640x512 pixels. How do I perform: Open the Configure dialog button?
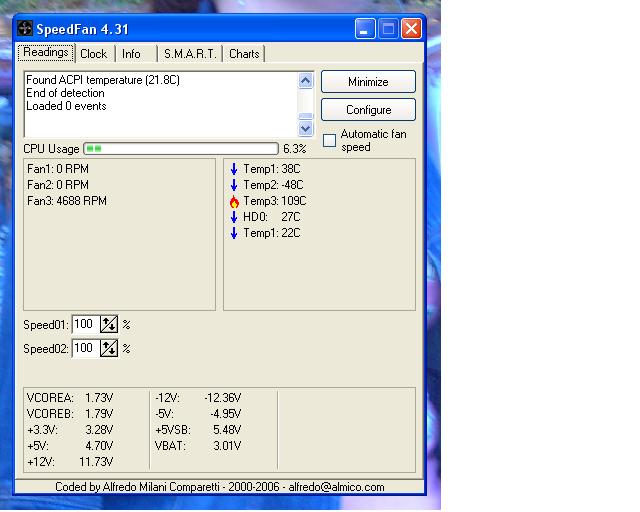(x=368, y=110)
